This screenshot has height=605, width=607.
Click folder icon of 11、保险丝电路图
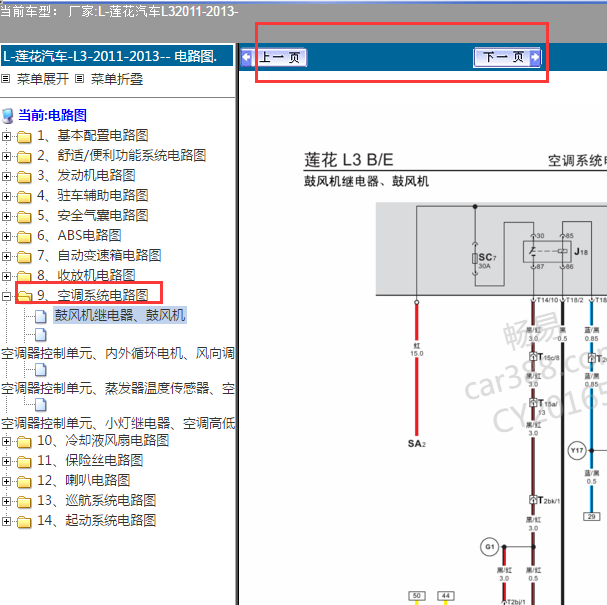[24, 462]
